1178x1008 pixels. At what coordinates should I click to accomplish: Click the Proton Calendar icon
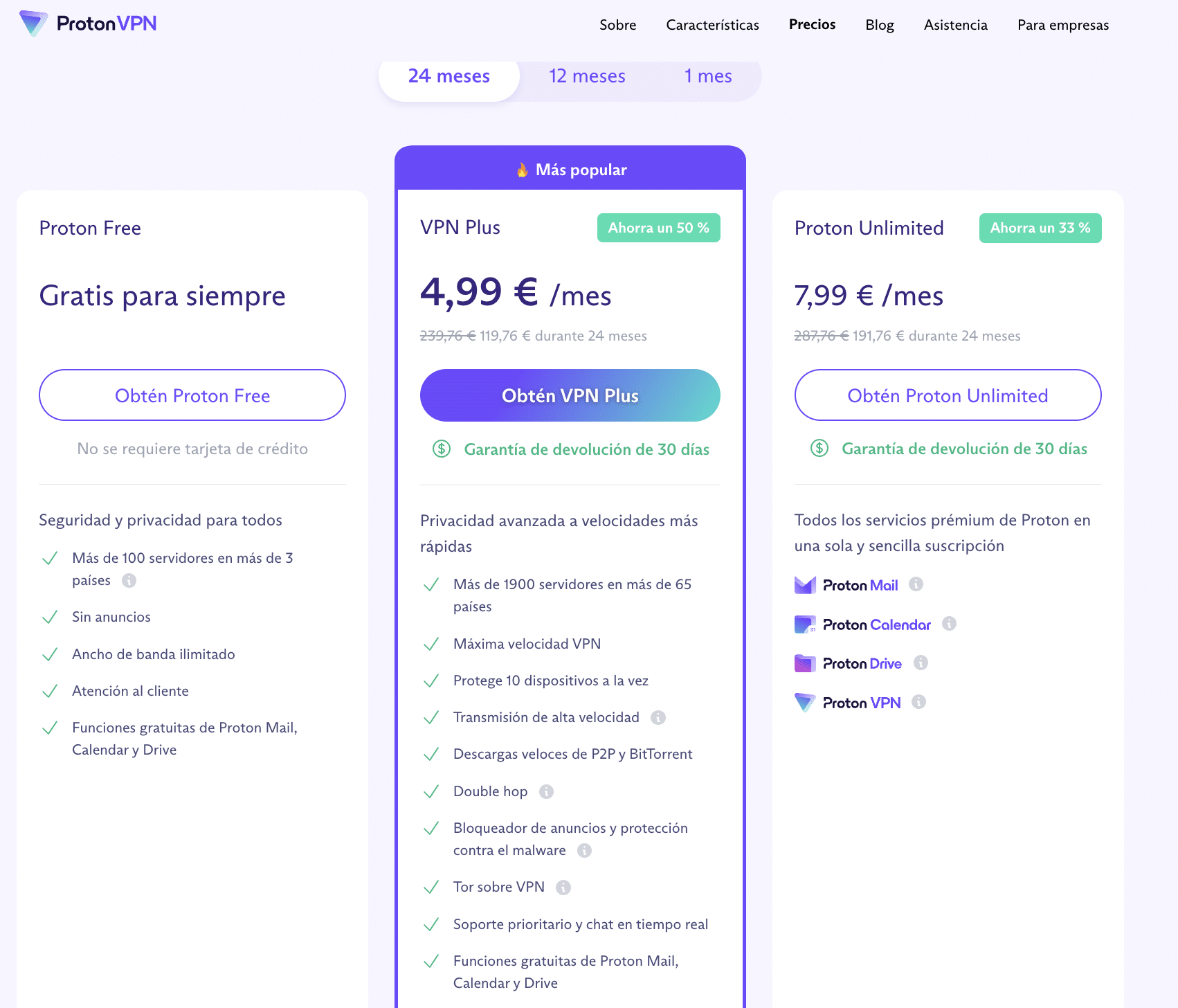pos(805,624)
